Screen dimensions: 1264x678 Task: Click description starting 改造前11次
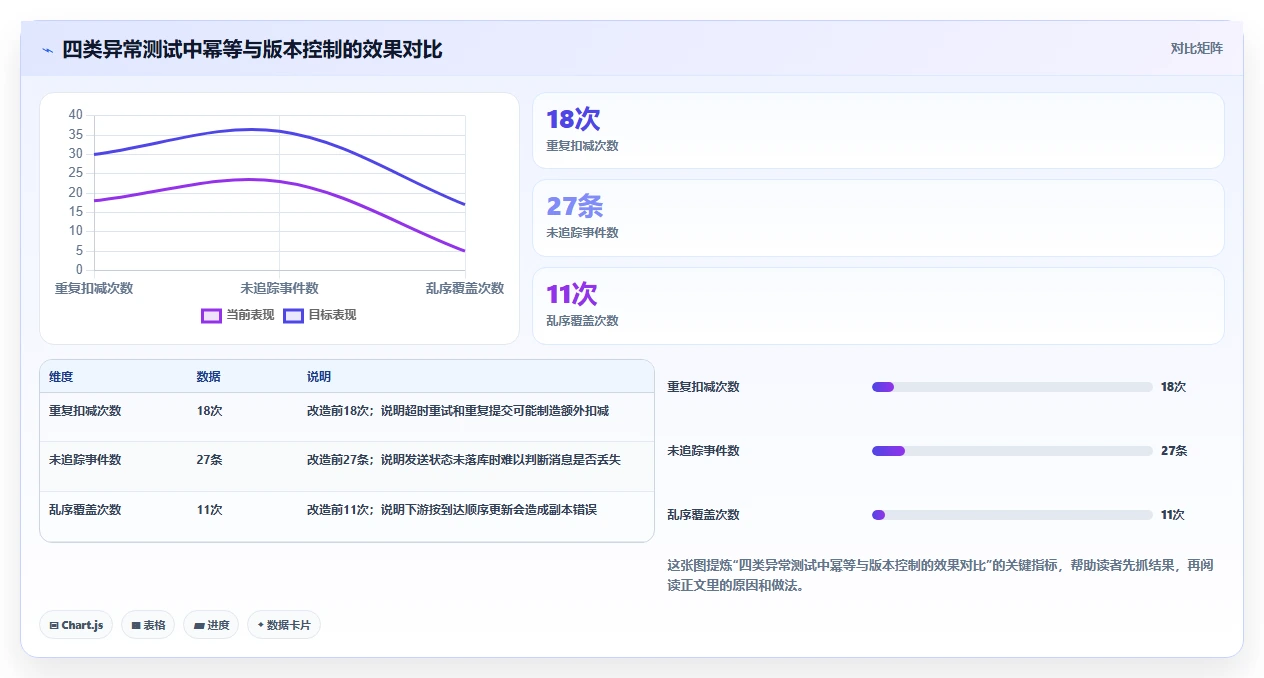452,510
